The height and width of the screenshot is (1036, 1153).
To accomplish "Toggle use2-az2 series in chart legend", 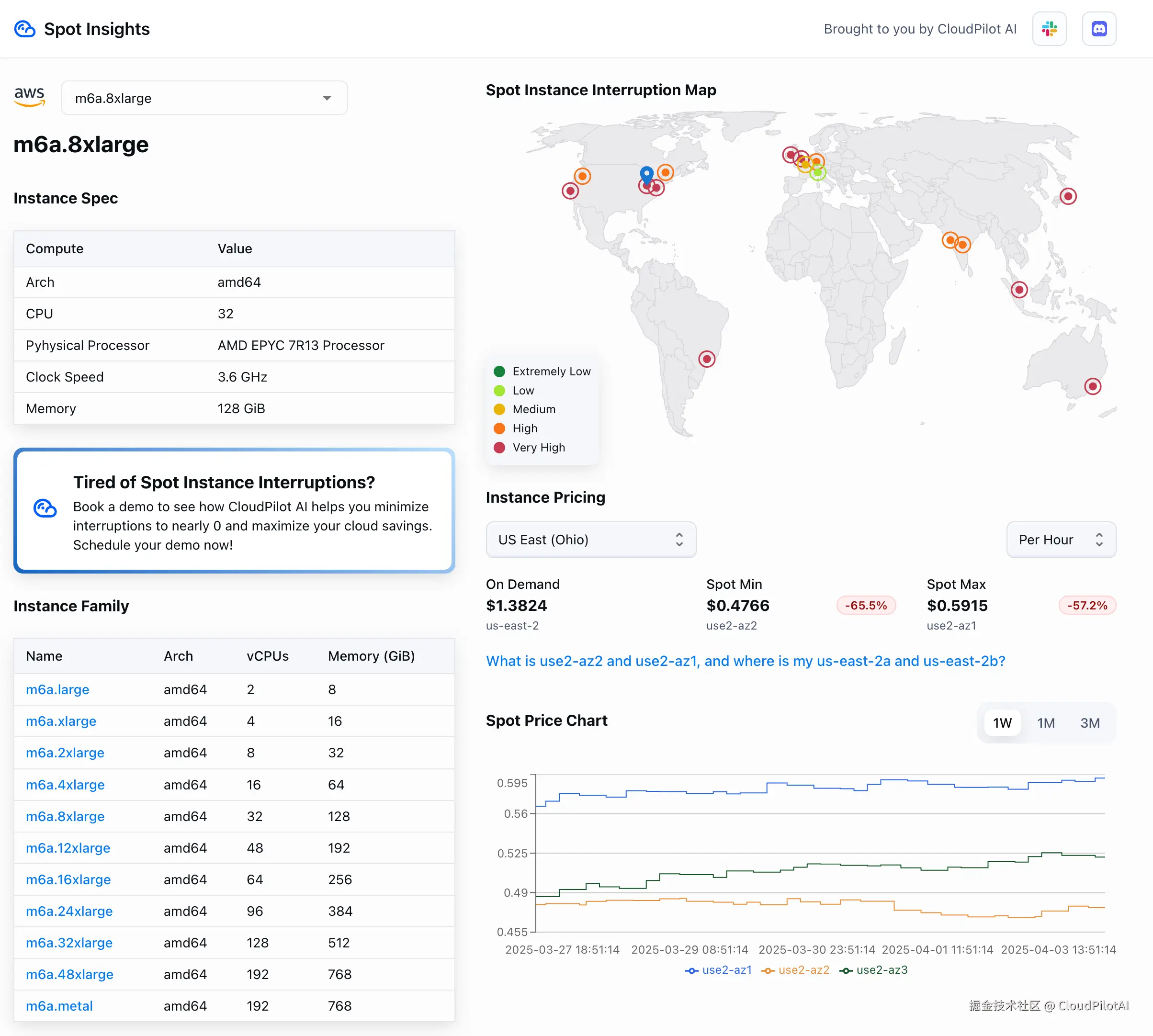I will [795, 970].
